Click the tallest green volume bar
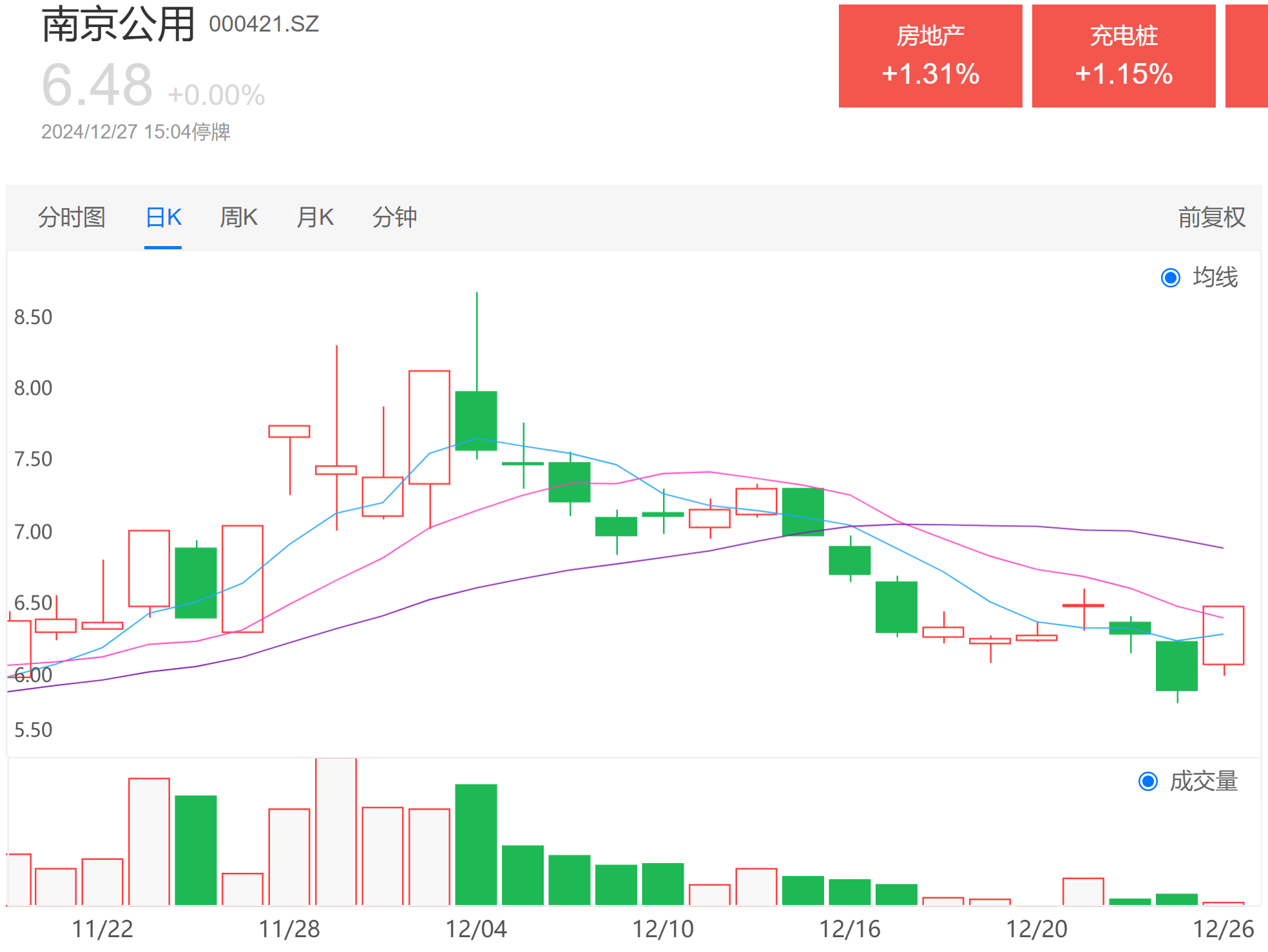 point(476,844)
